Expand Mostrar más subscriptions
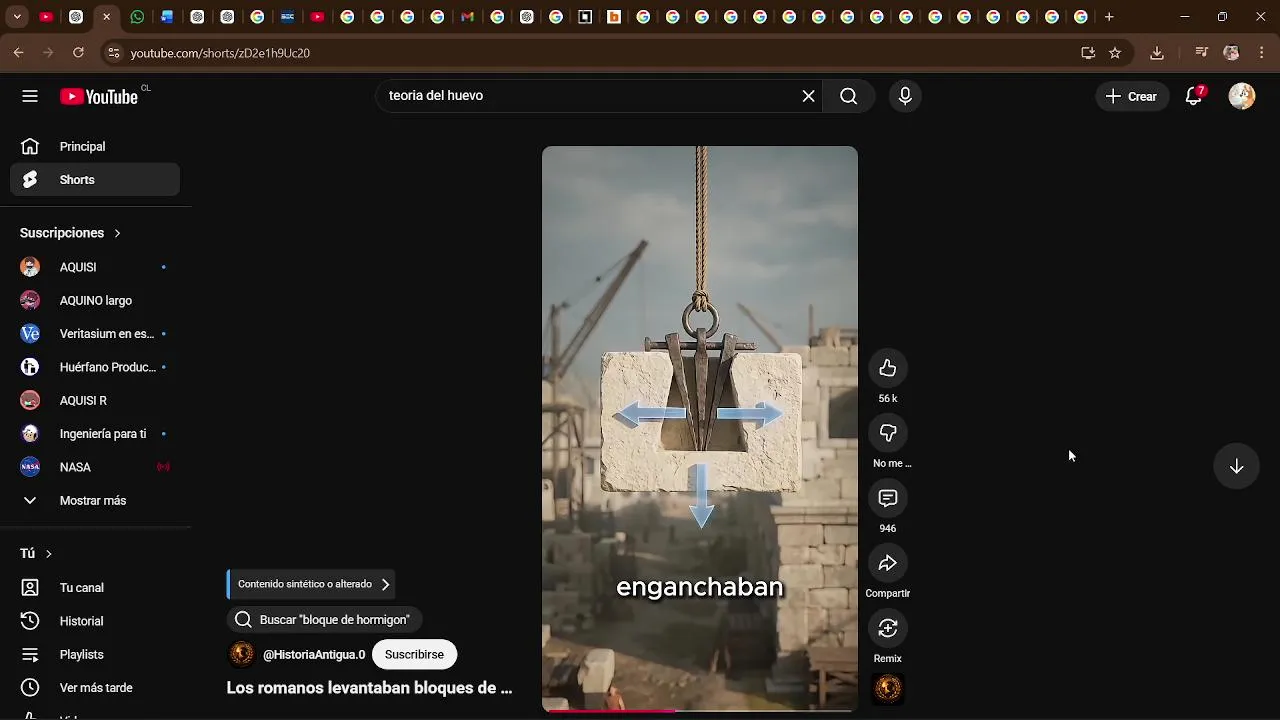Image resolution: width=1280 pixels, height=720 pixels. pos(95,501)
